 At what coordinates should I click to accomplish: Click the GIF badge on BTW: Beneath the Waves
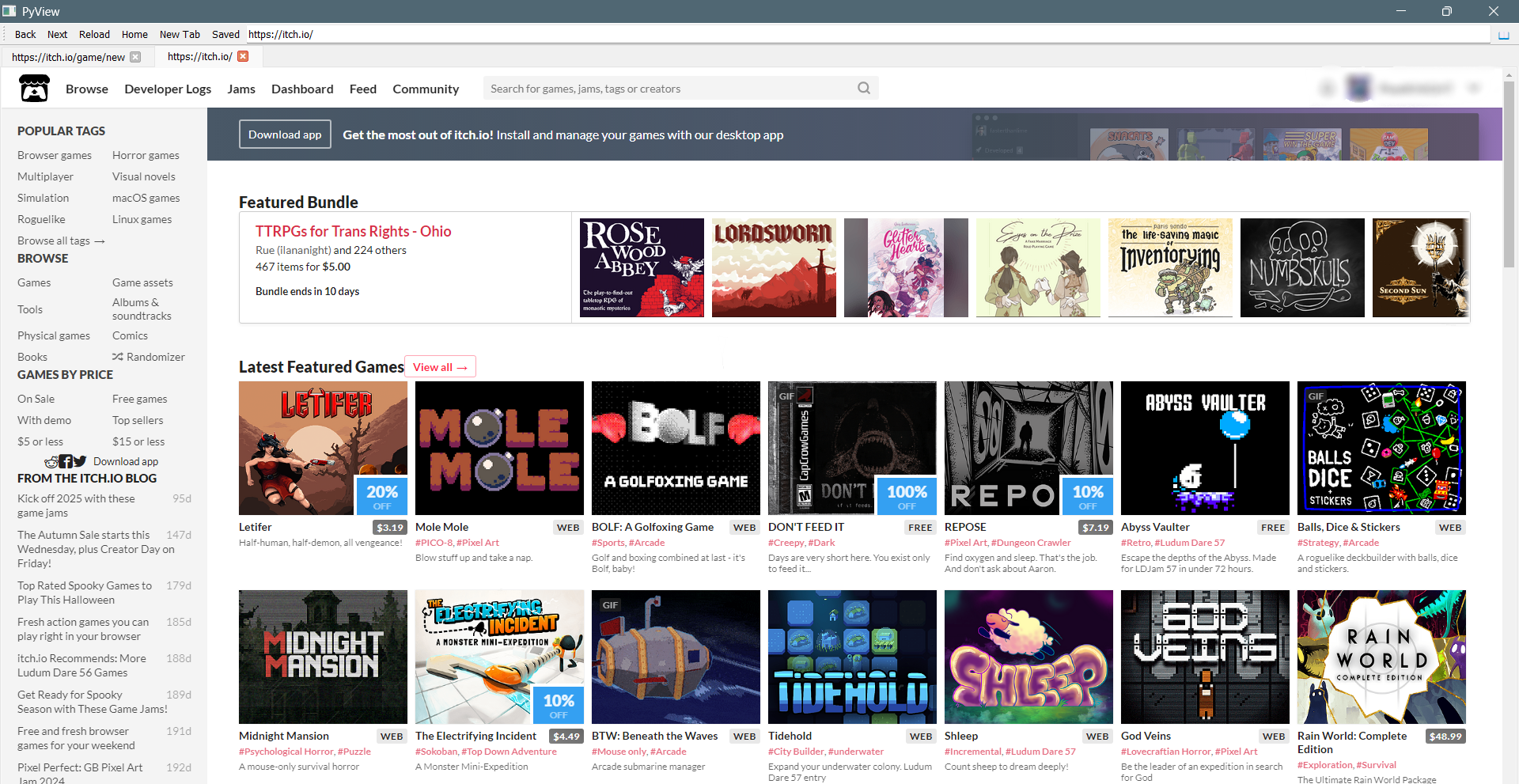[610, 605]
